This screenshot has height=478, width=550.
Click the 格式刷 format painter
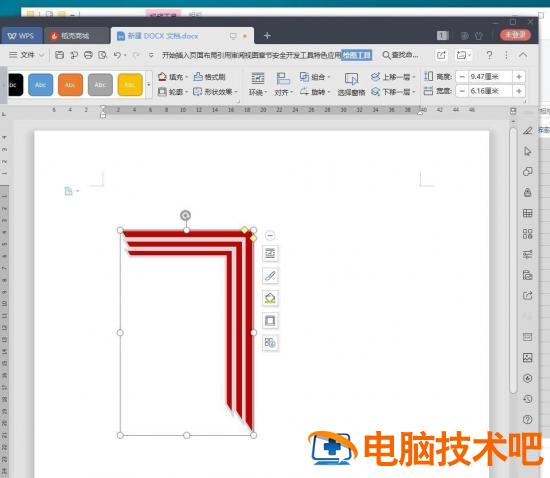pos(209,77)
